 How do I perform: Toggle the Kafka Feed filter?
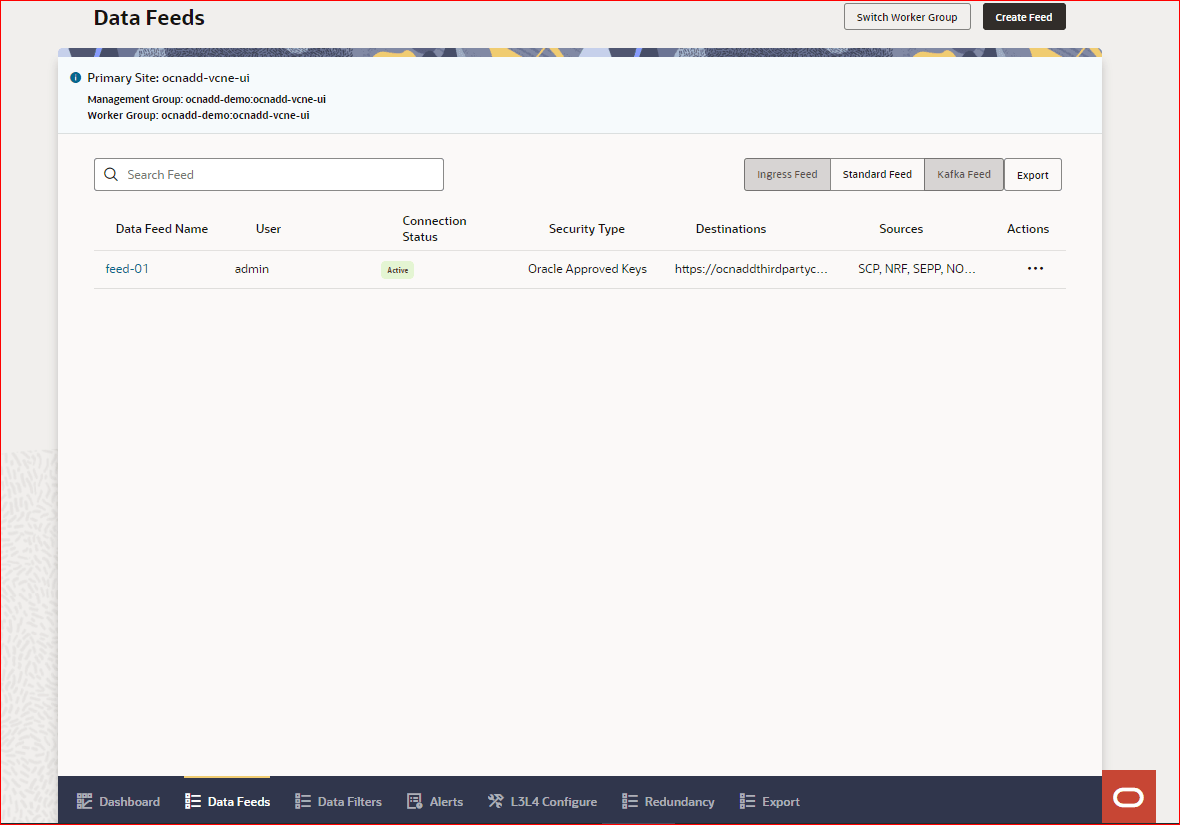click(x=963, y=174)
